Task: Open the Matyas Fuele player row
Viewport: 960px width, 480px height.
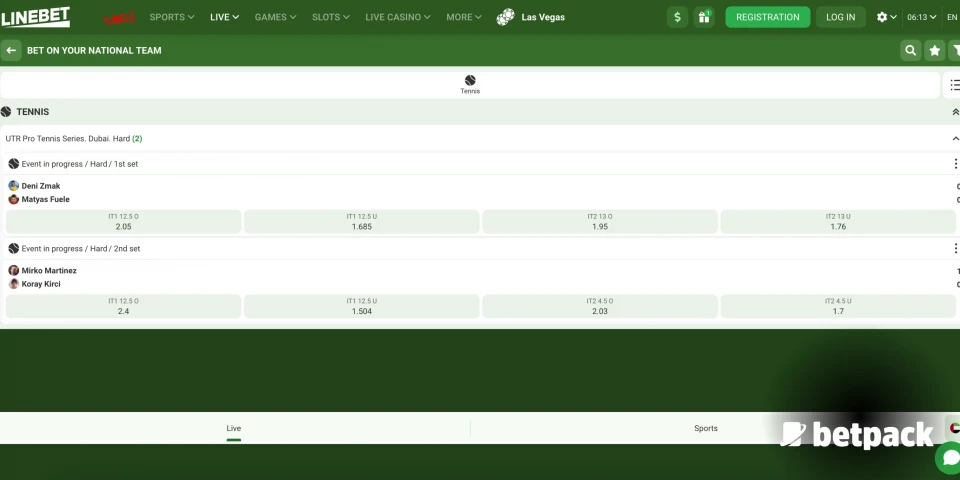Action: click(x=39, y=199)
